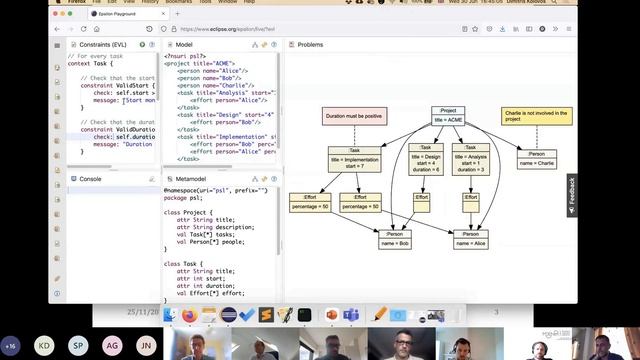The width and height of the screenshot is (640, 360).
Task: Click the info icon at the sidebar bottom
Action: click(57, 293)
